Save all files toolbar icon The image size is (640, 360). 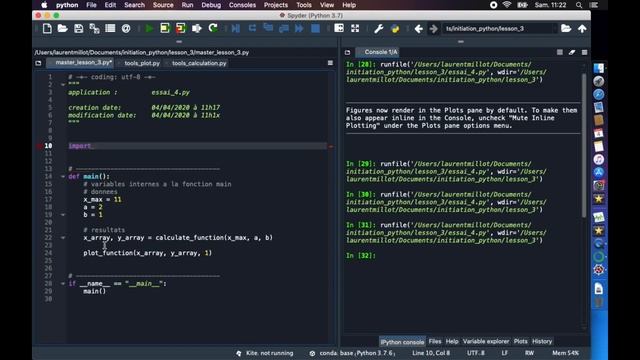click(x=94, y=29)
